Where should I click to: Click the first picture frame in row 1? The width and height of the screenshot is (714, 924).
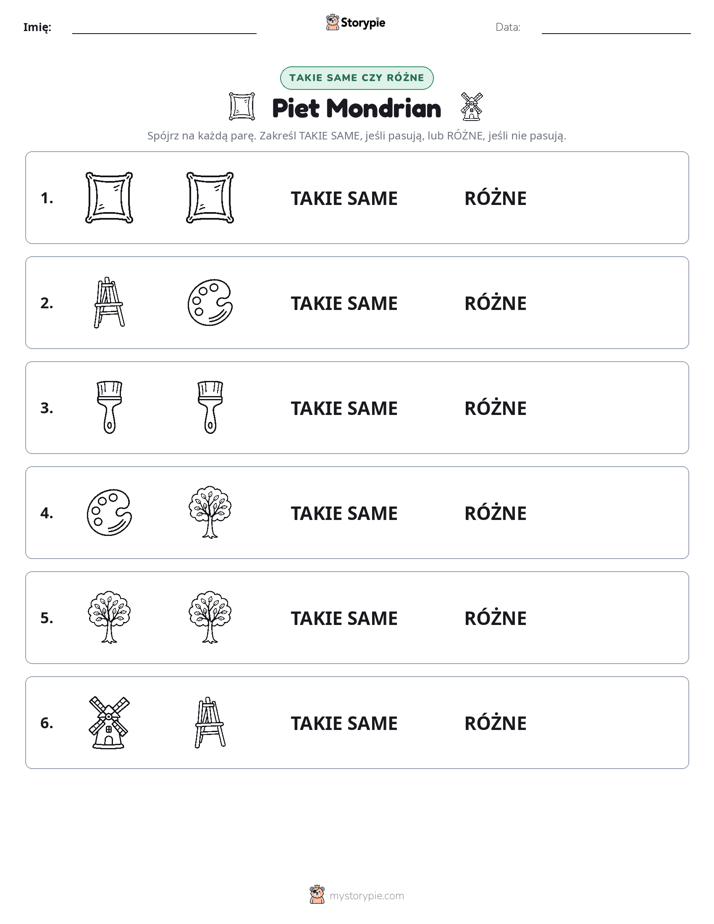[109, 197]
